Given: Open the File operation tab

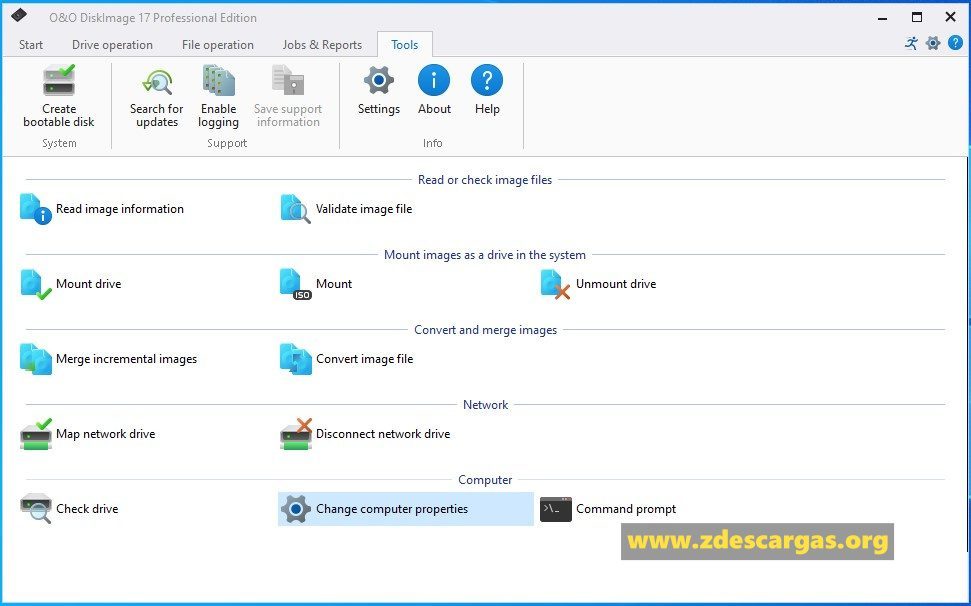Looking at the screenshot, I should [x=217, y=45].
